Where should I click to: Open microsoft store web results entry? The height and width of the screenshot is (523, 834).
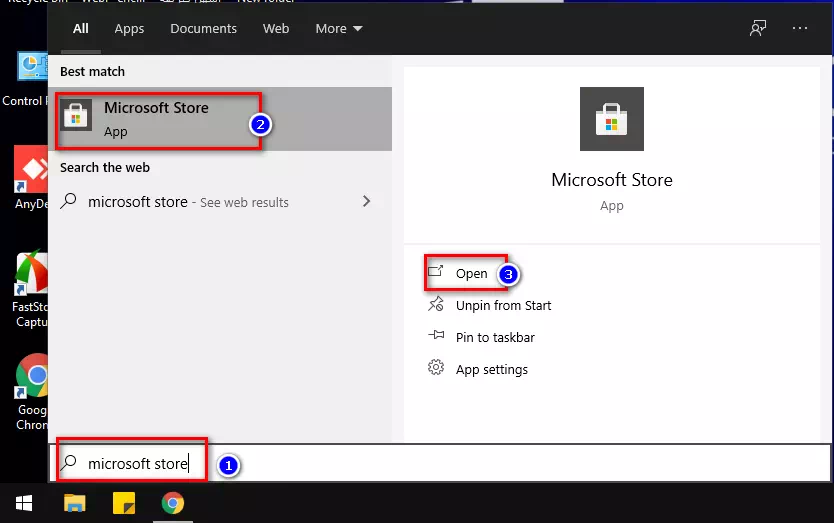pos(220,202)
